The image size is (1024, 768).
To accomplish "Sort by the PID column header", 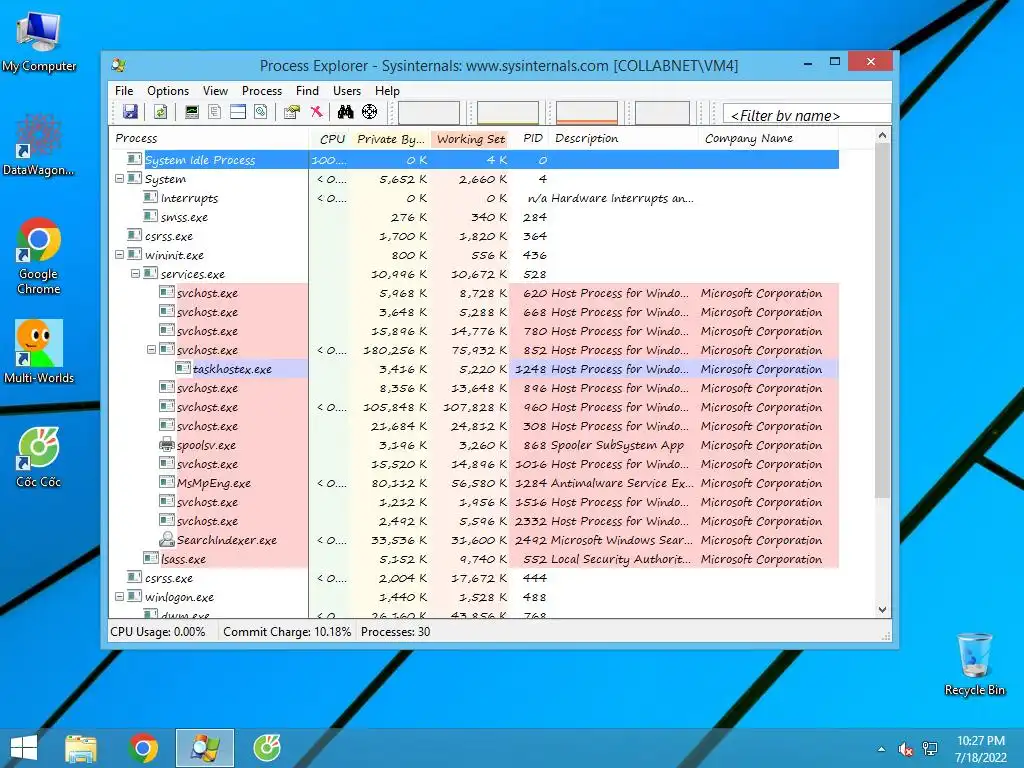I will click(x=529, y=138).
